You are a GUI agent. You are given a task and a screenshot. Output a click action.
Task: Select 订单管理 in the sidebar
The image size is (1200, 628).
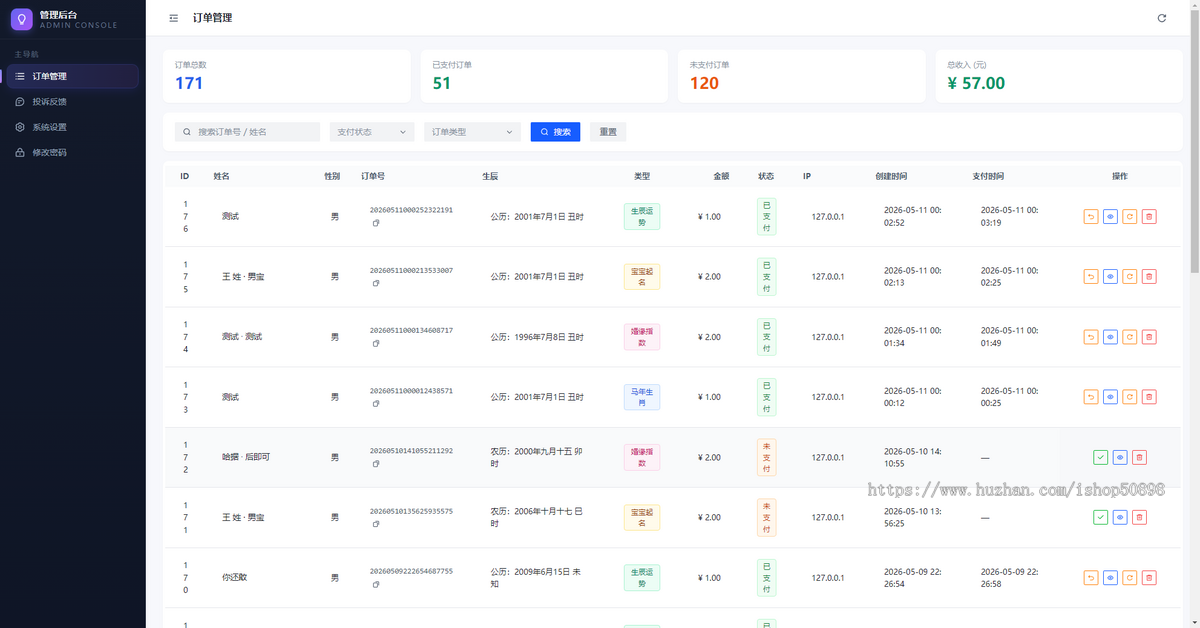73,76
